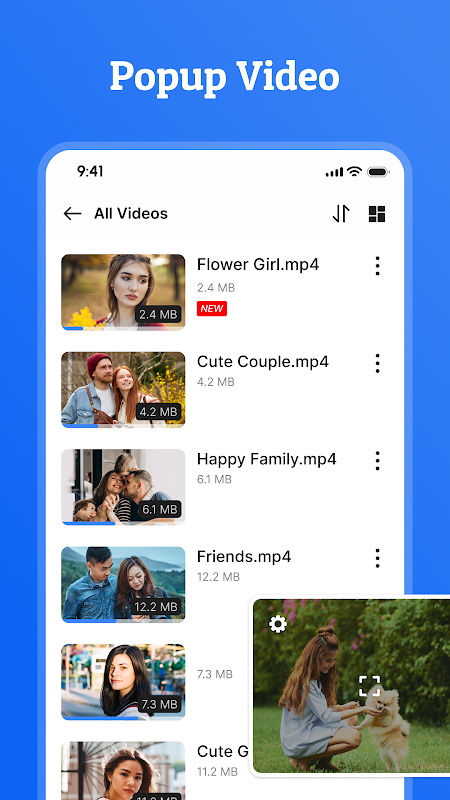Open Friends video thumbnail
The height and width of the screenshot is (800, 450).
[123, 585]
